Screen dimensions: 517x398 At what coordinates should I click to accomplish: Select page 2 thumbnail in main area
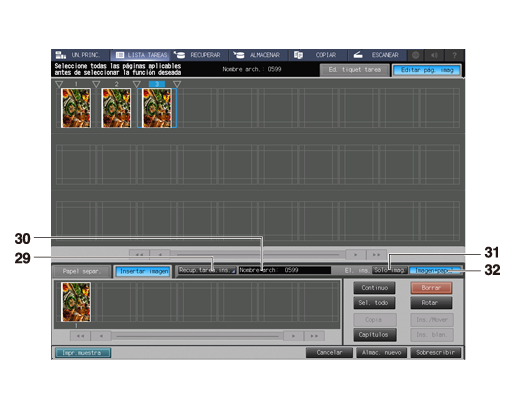tap(116, 108)
